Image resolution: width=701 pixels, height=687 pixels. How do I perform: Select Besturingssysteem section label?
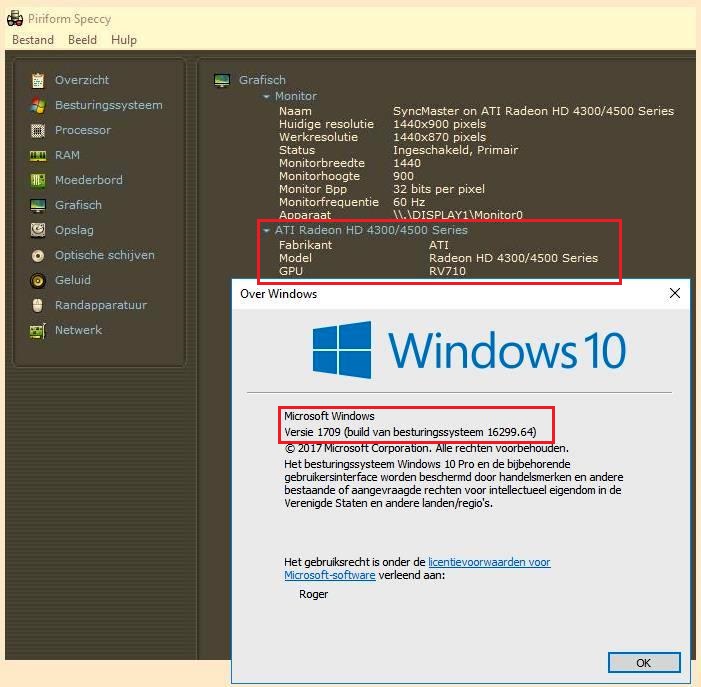109,105
